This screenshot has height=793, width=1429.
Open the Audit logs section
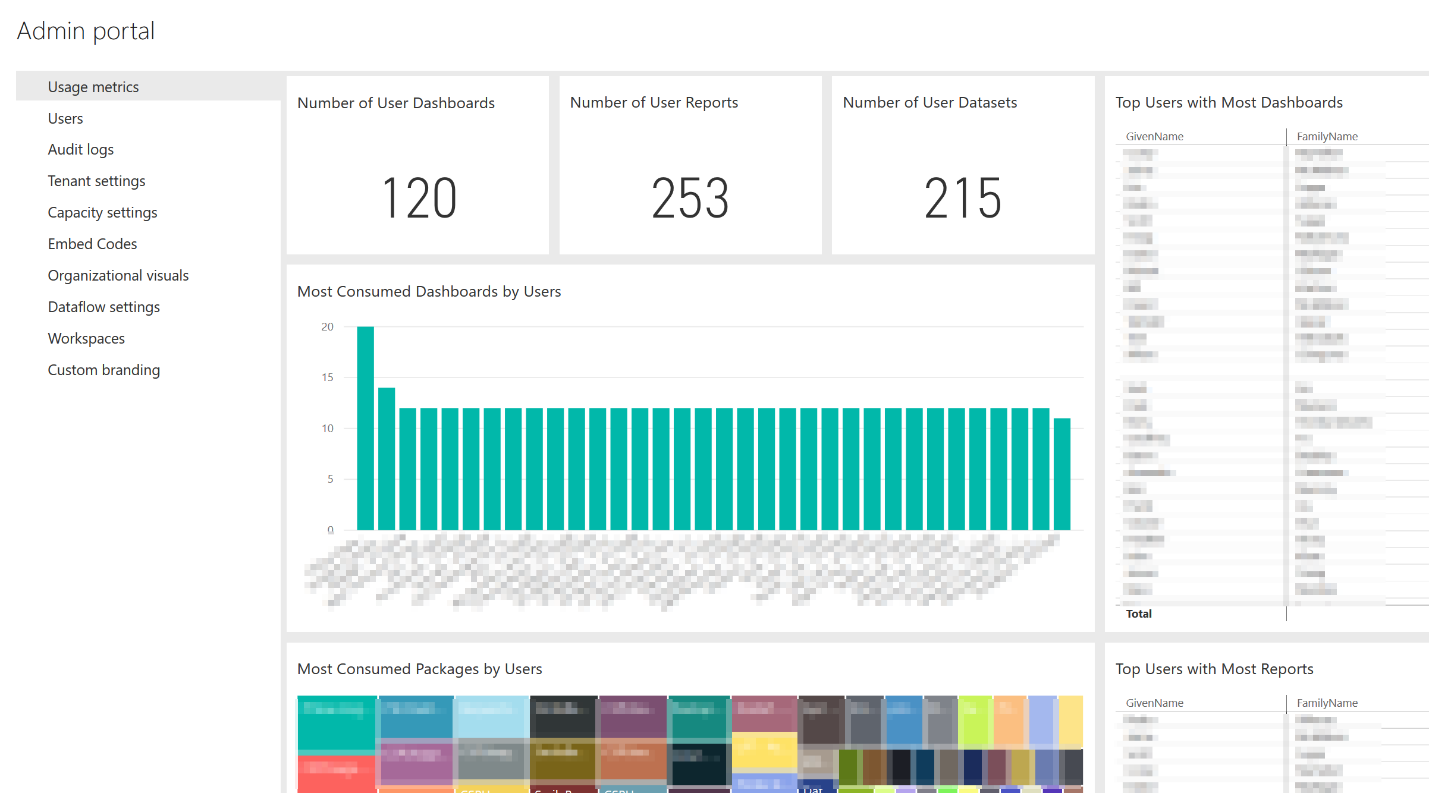[81, 149]
